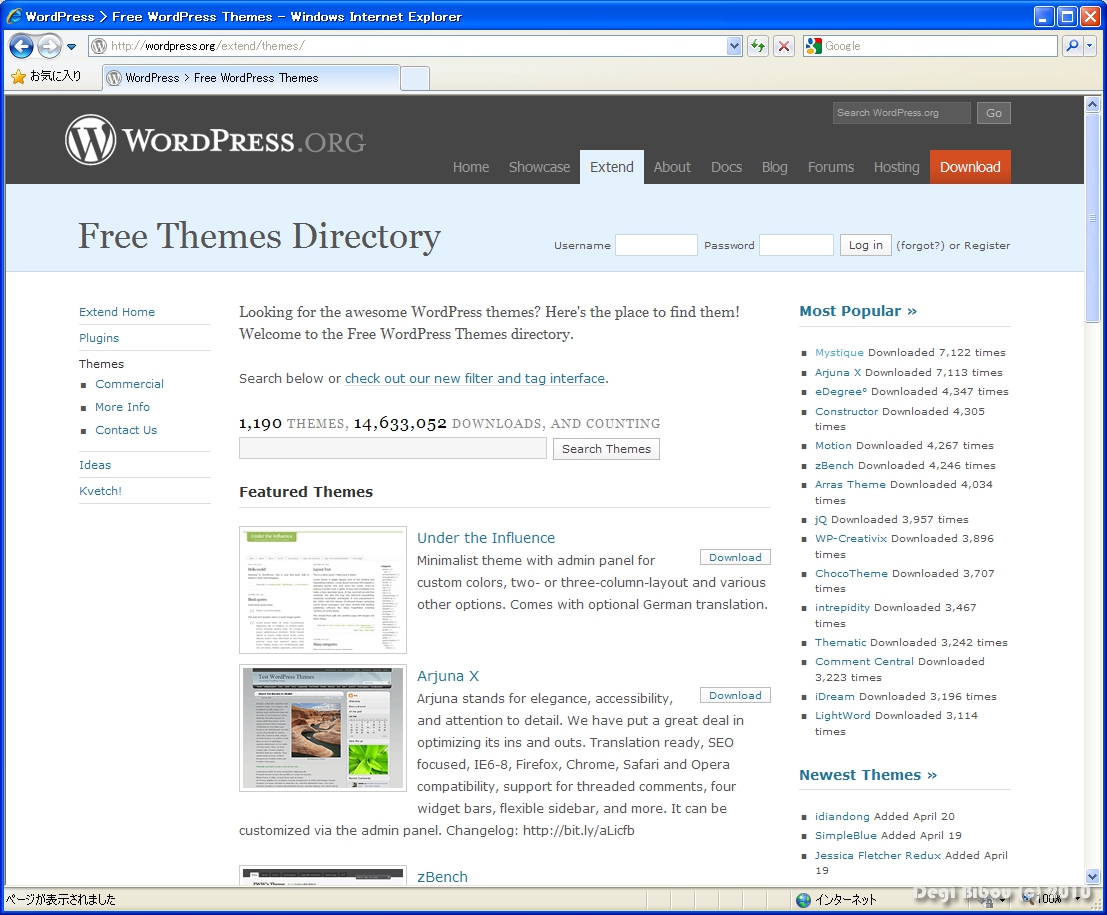This screenshot has height=915, width=1107.
Task: Open the Extend navigation tab
Action: click(612, 167)
